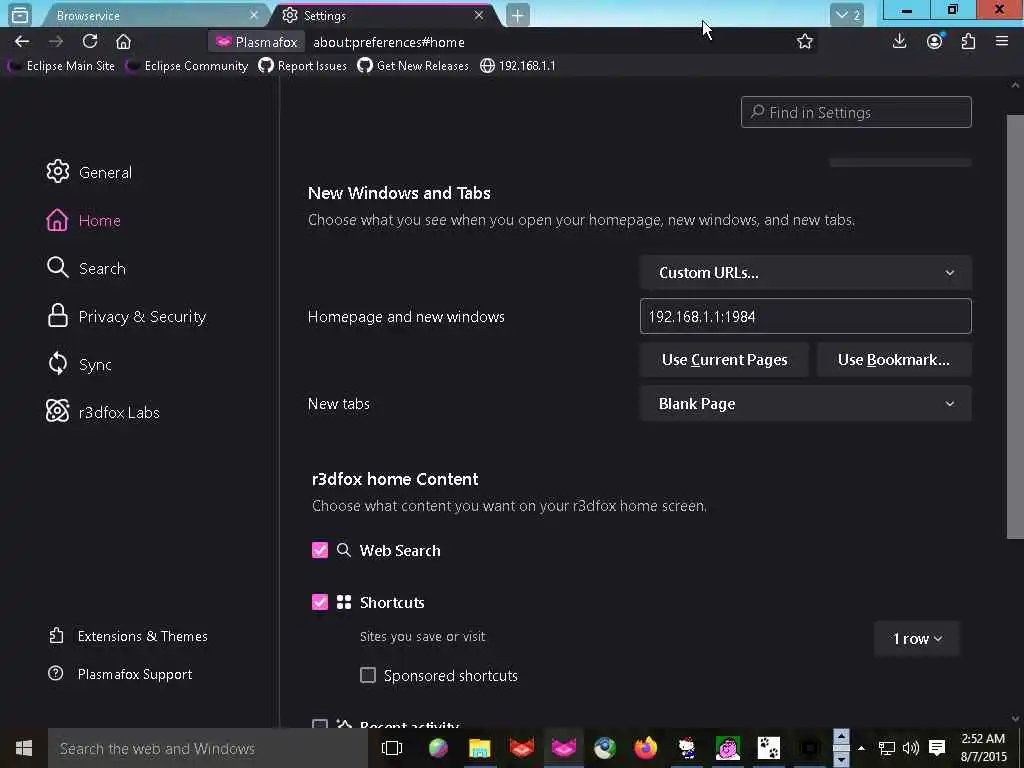
Task: Open a new tab with plus button
Action: (517, 15)
